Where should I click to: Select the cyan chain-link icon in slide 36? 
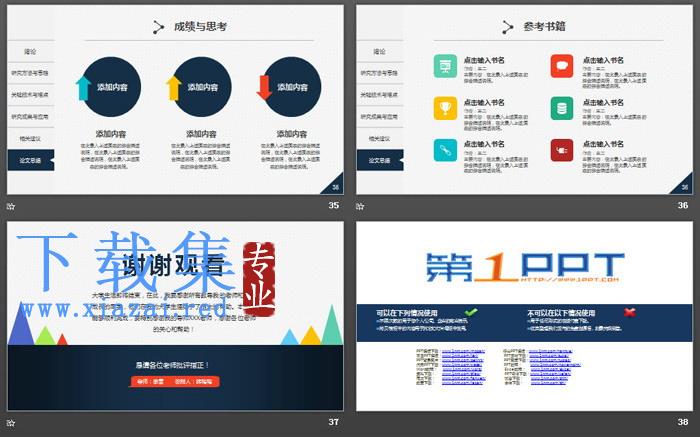click(x=445, y=150)
